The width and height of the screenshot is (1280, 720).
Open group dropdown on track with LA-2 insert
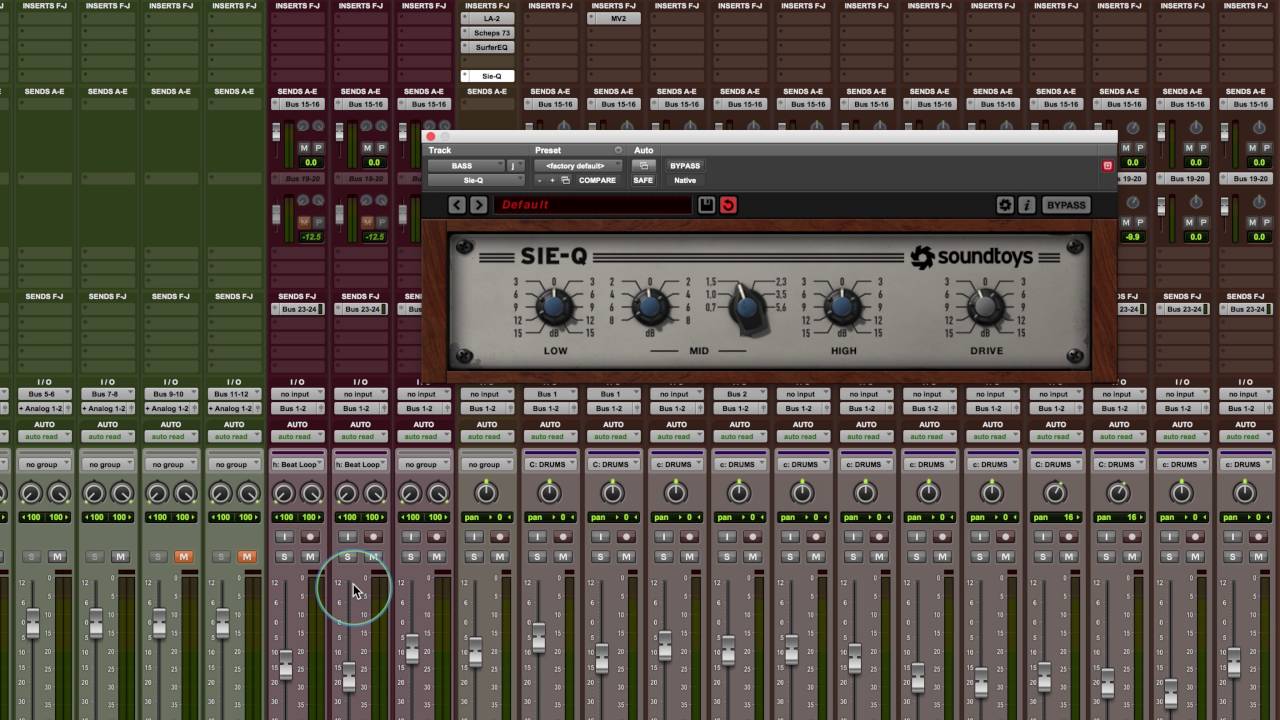point(486,464)
